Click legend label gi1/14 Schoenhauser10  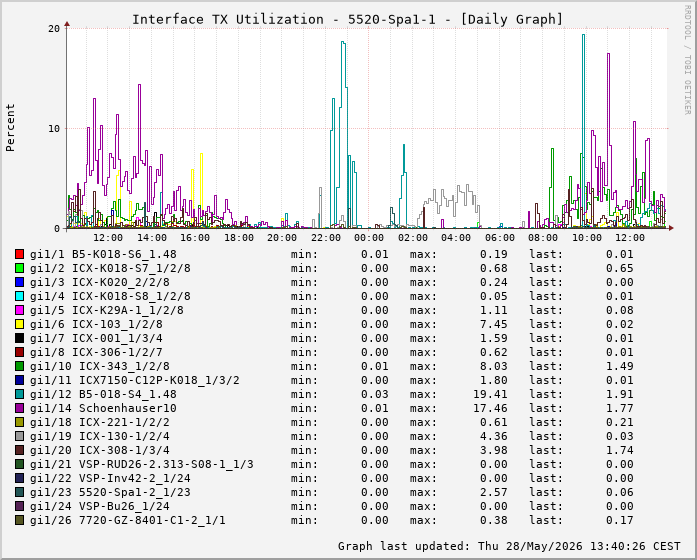coord(103,408)
